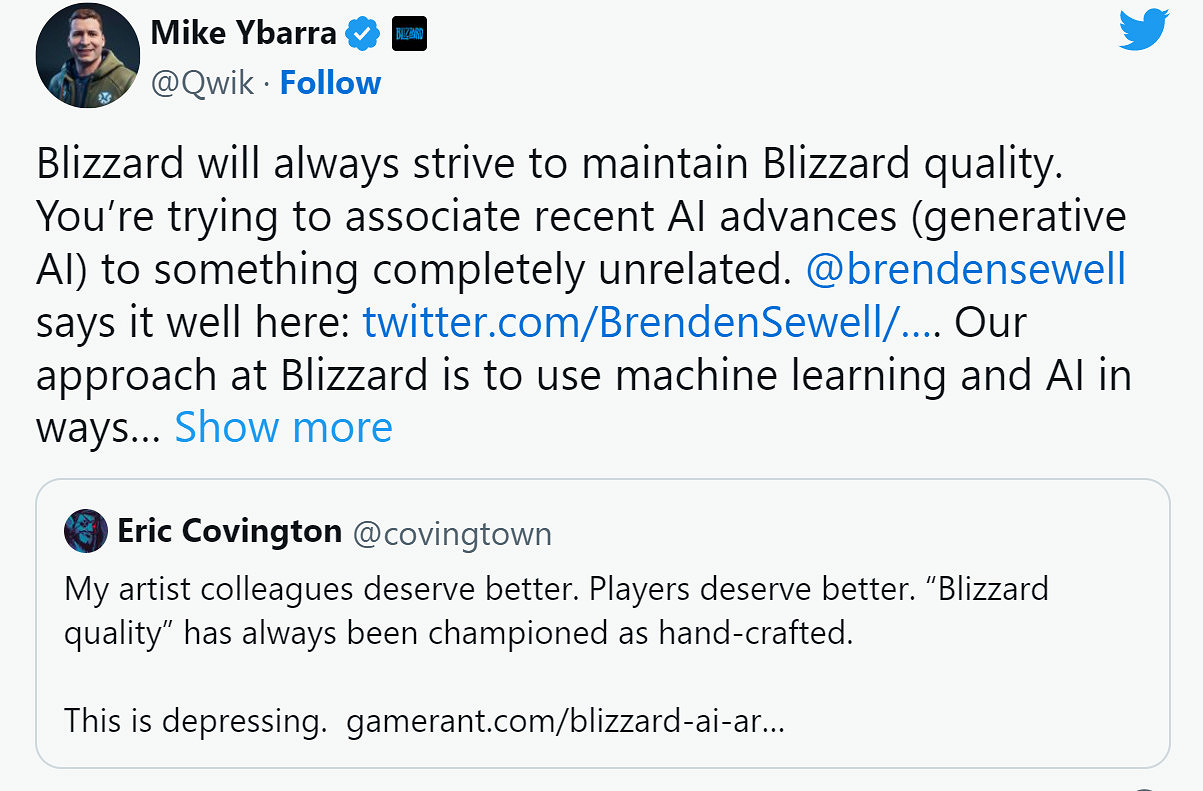The image size is (1203, 791).
Task: Click the 'Our approach at Blizzard' sentence
Action: pos(584,376)
